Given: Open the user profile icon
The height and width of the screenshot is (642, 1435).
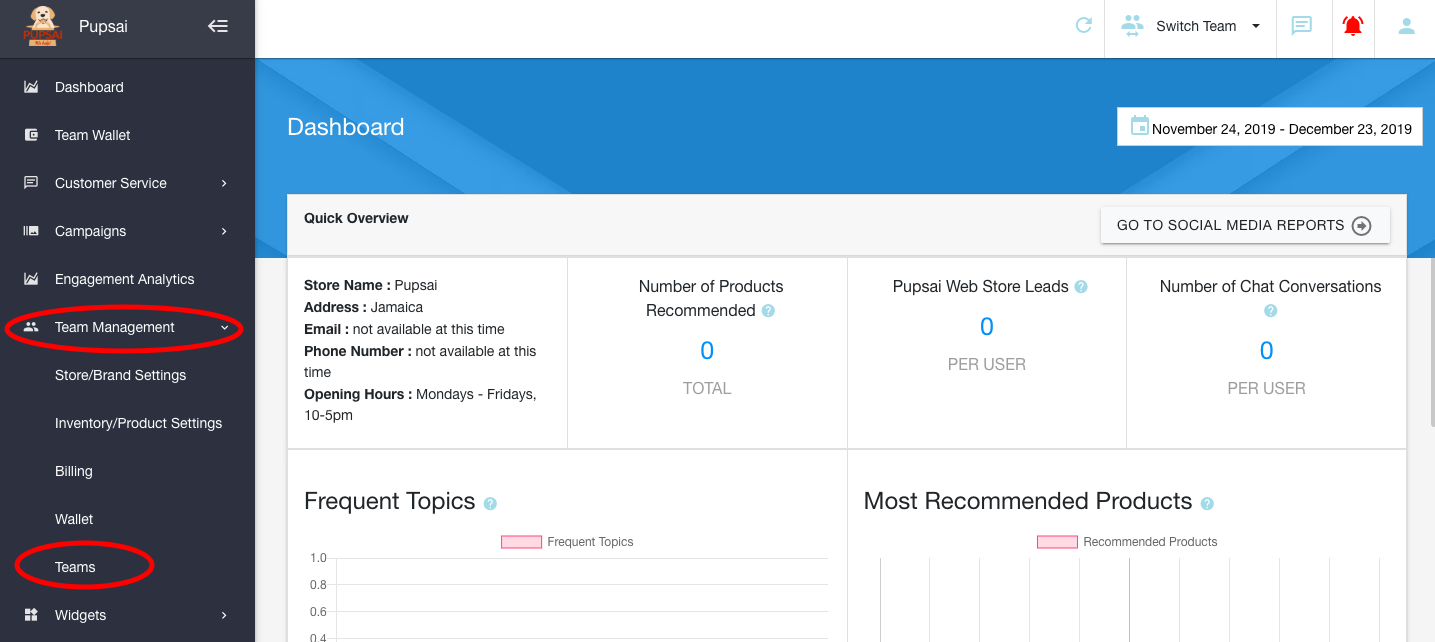Looking at the screenshot, I should (x=1406, y=26).
